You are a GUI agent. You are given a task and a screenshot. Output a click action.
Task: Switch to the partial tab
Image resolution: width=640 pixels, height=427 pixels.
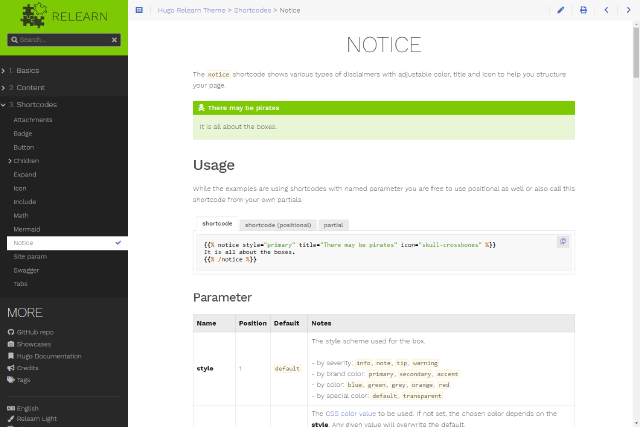click(x=333, y=225)
